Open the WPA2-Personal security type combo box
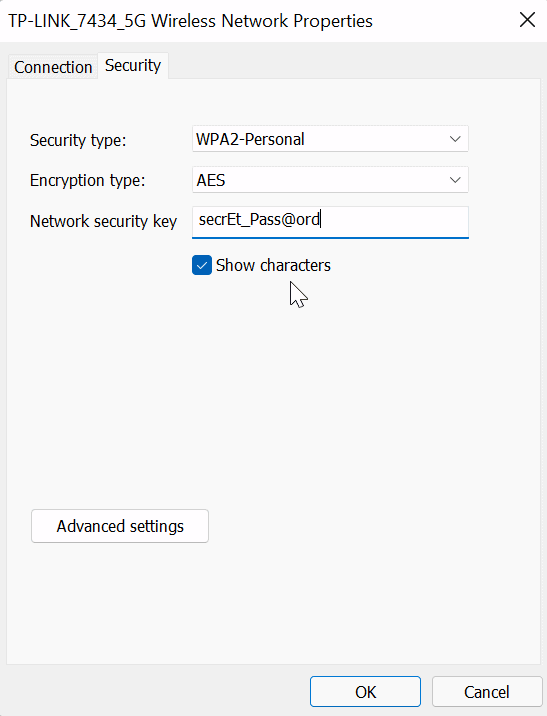 330,139
